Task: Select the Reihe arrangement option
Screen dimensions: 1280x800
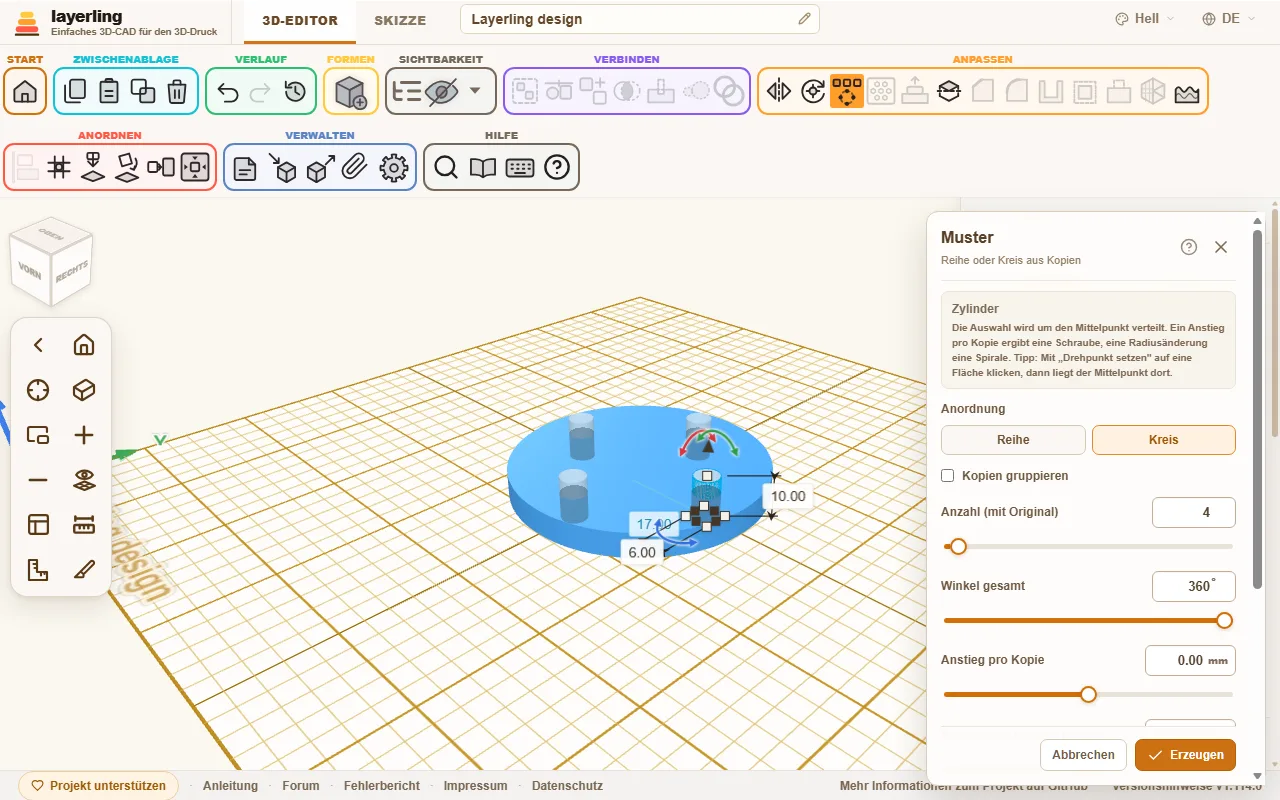Action: (1013, 440)
